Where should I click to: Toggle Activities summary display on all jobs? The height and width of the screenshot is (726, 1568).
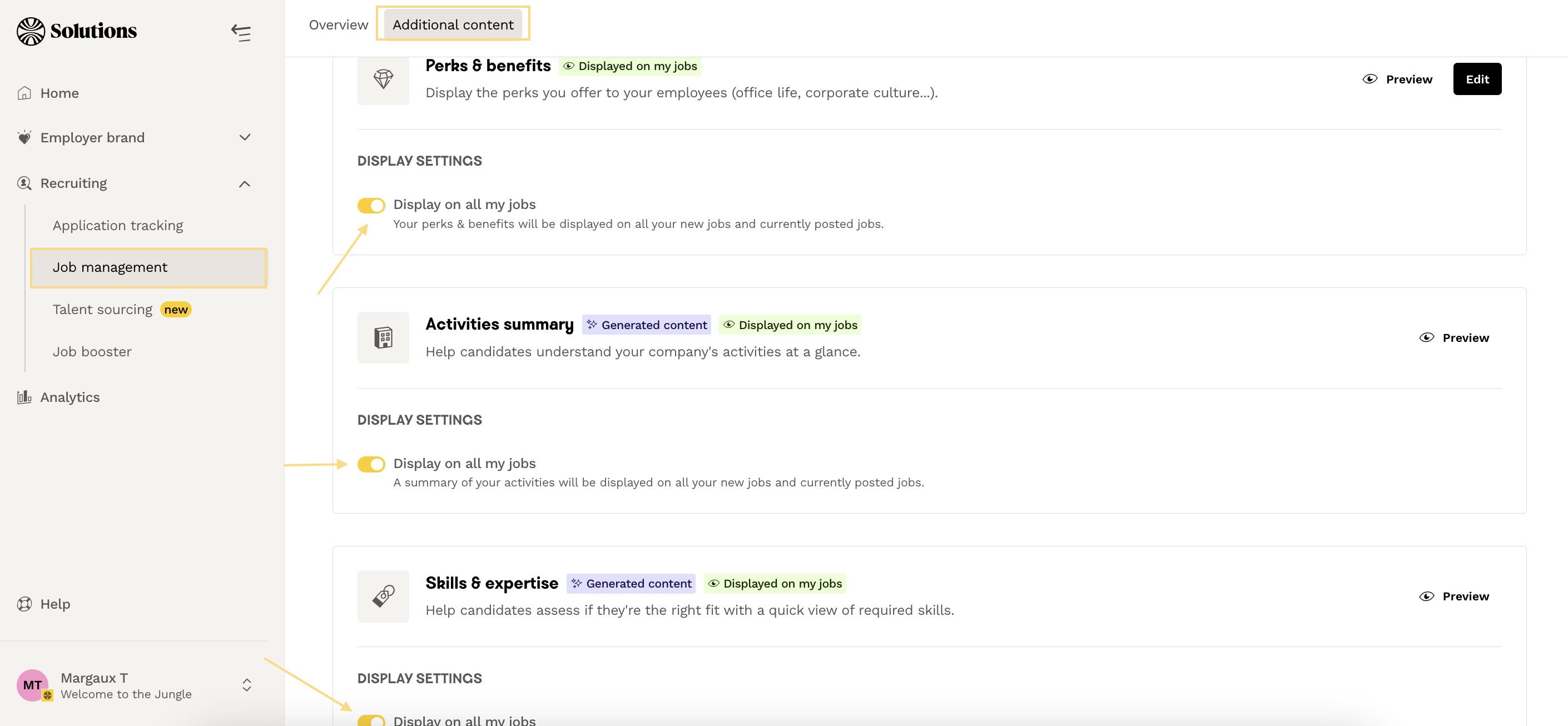pos(371,464)
